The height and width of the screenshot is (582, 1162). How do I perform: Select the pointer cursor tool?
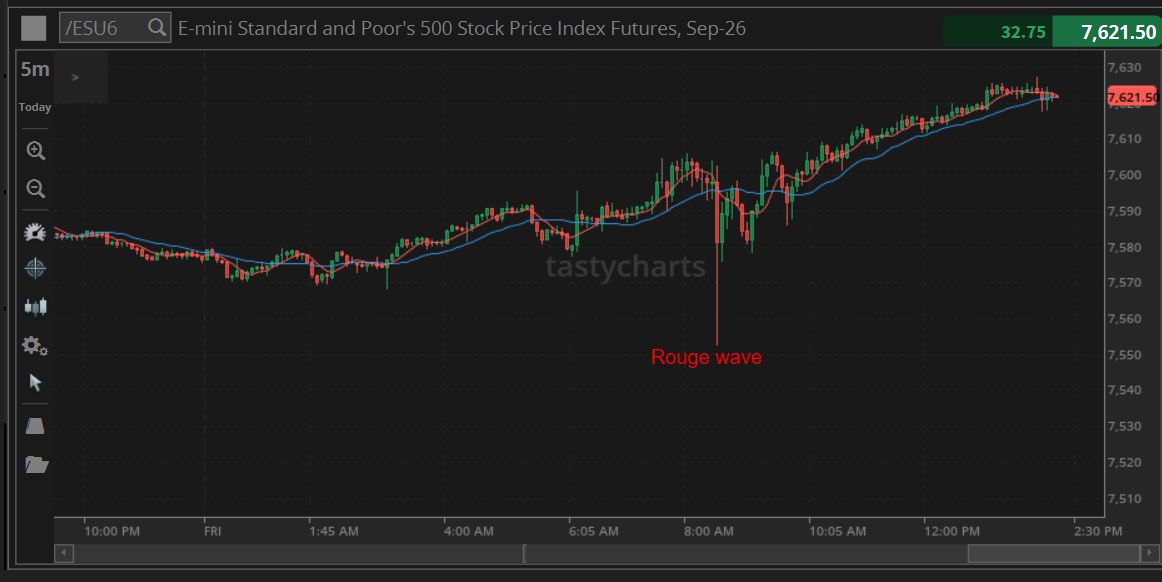pos(35,383)
